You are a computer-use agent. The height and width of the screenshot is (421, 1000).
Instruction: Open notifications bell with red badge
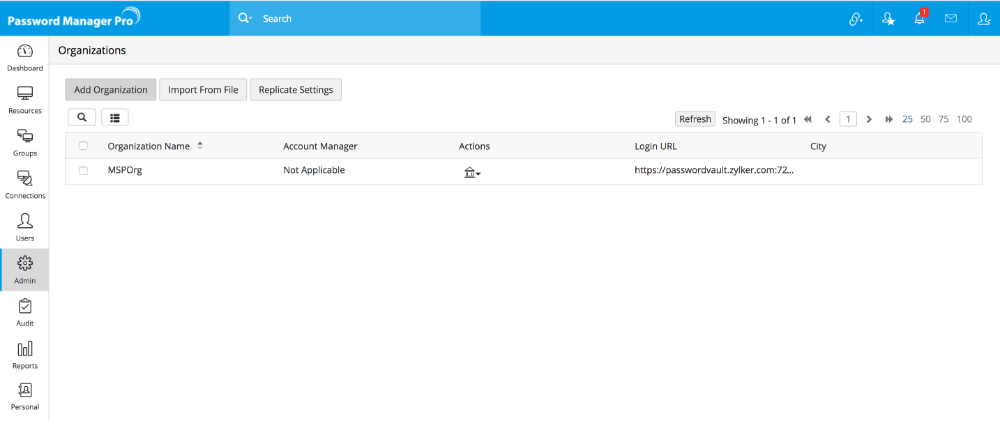[920, 18]
